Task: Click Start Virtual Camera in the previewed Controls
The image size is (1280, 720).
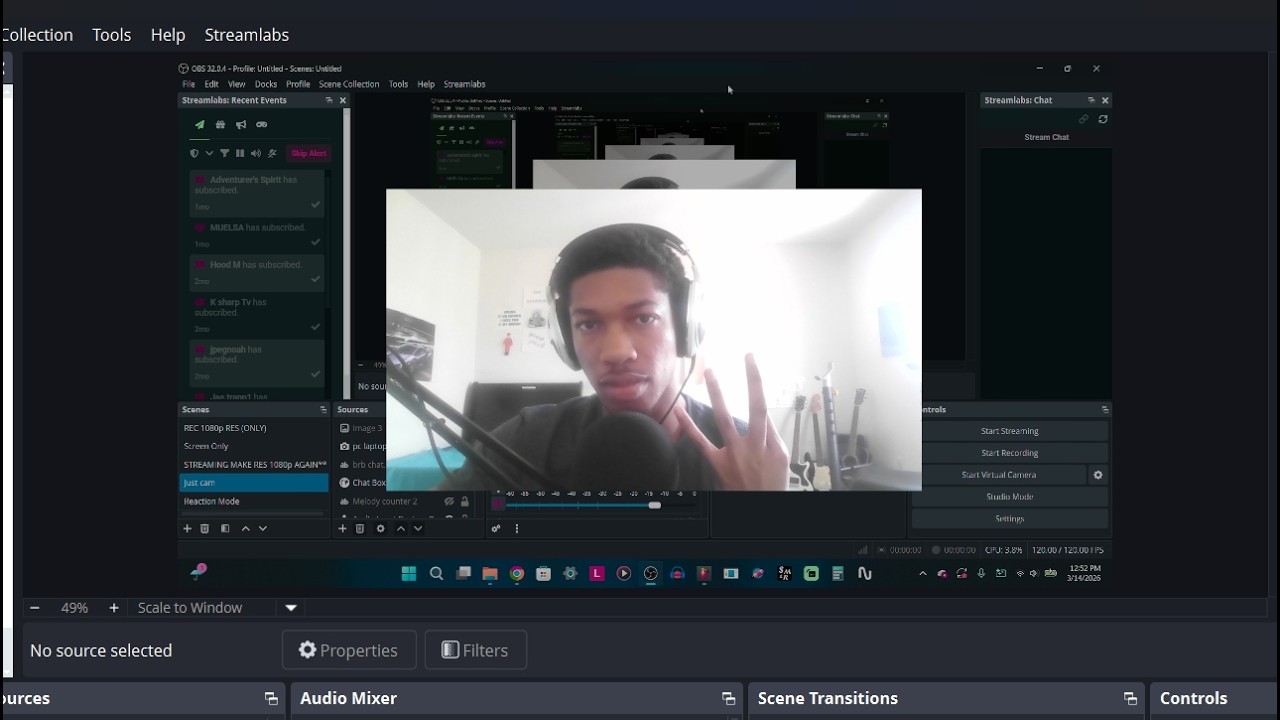Action: pos(999,475)
